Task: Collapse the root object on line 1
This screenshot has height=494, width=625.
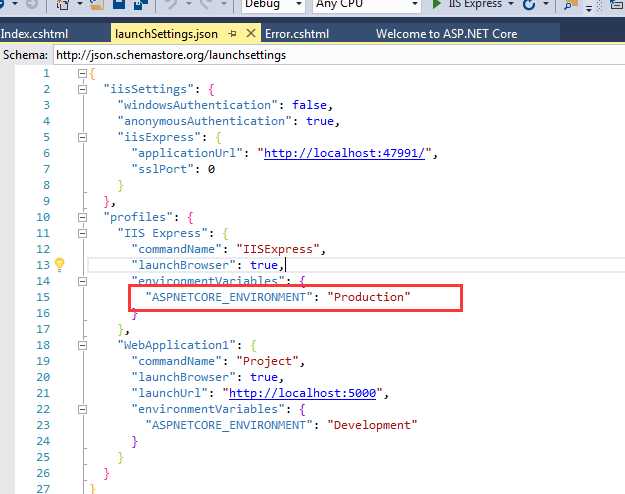Action: pyautogui.click(x=83, y=73)
